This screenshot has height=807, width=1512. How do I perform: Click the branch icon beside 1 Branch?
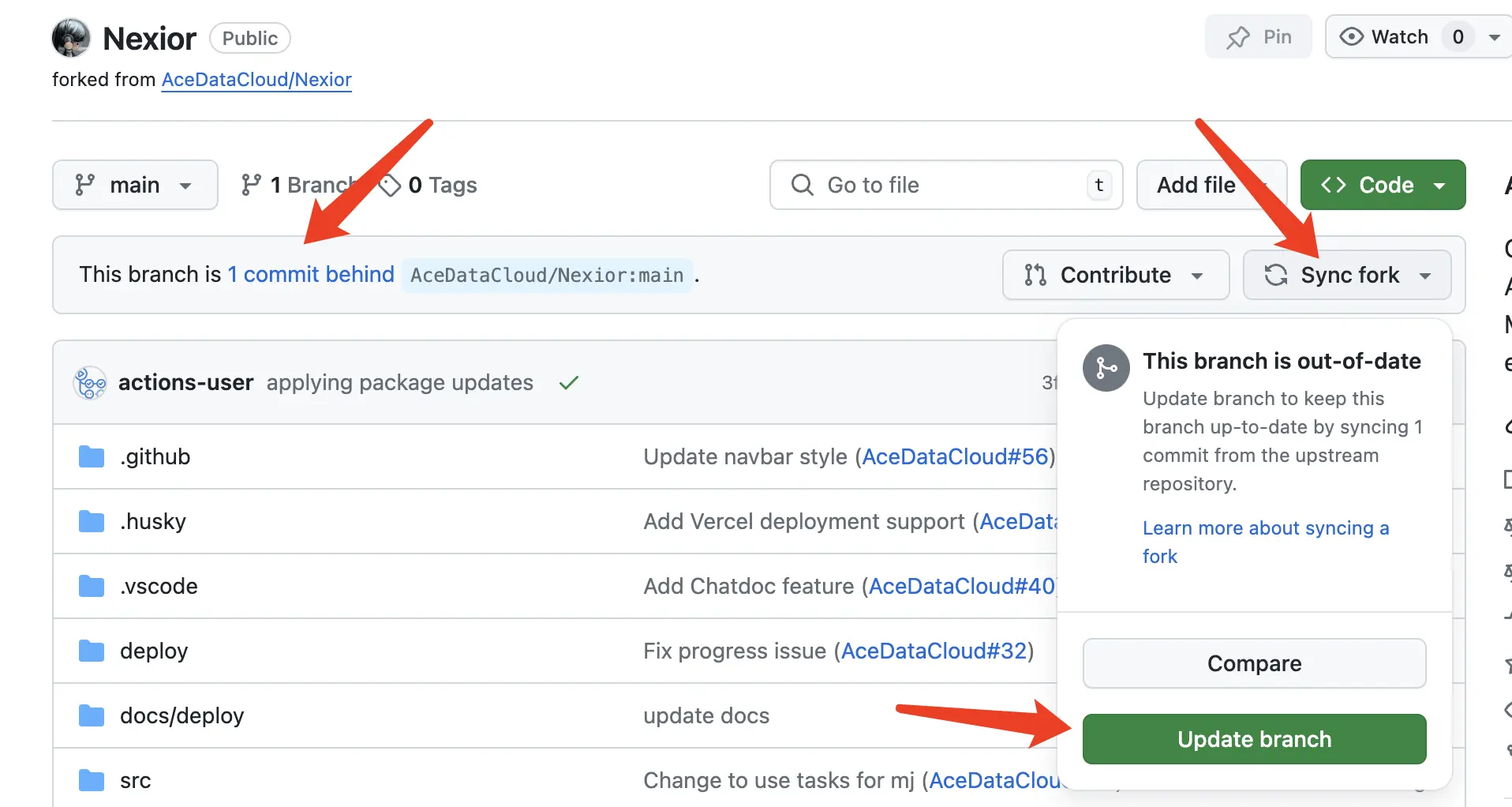coord(251,185)
